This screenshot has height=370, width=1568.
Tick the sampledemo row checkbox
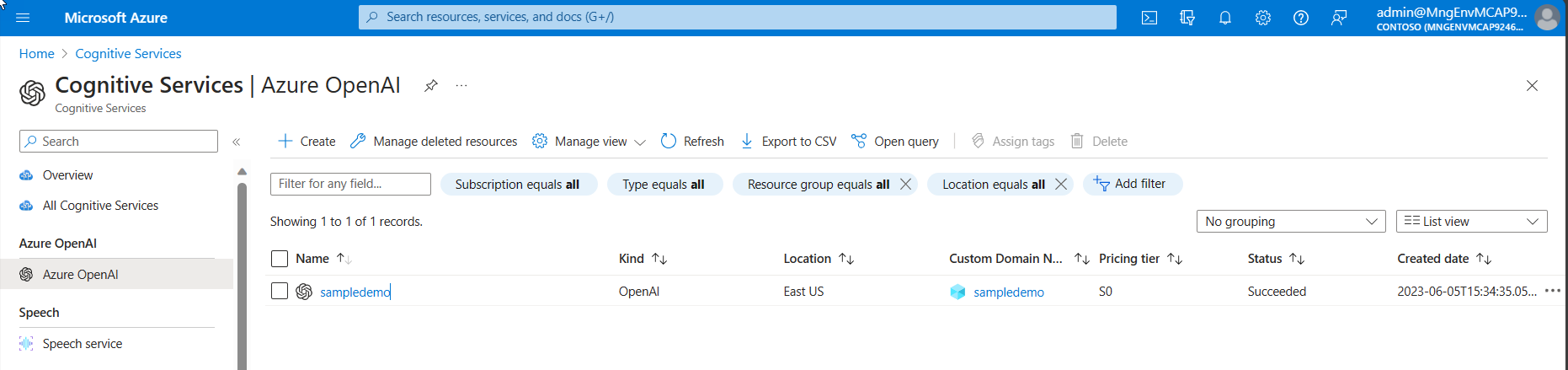280,291
